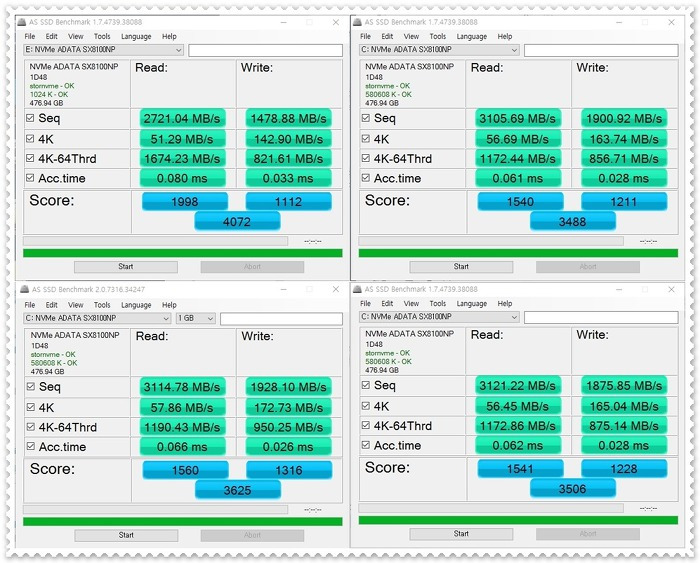Open File menu in top-left window
The height and width of the screenshot is (563, 700).
click(30, 37)
